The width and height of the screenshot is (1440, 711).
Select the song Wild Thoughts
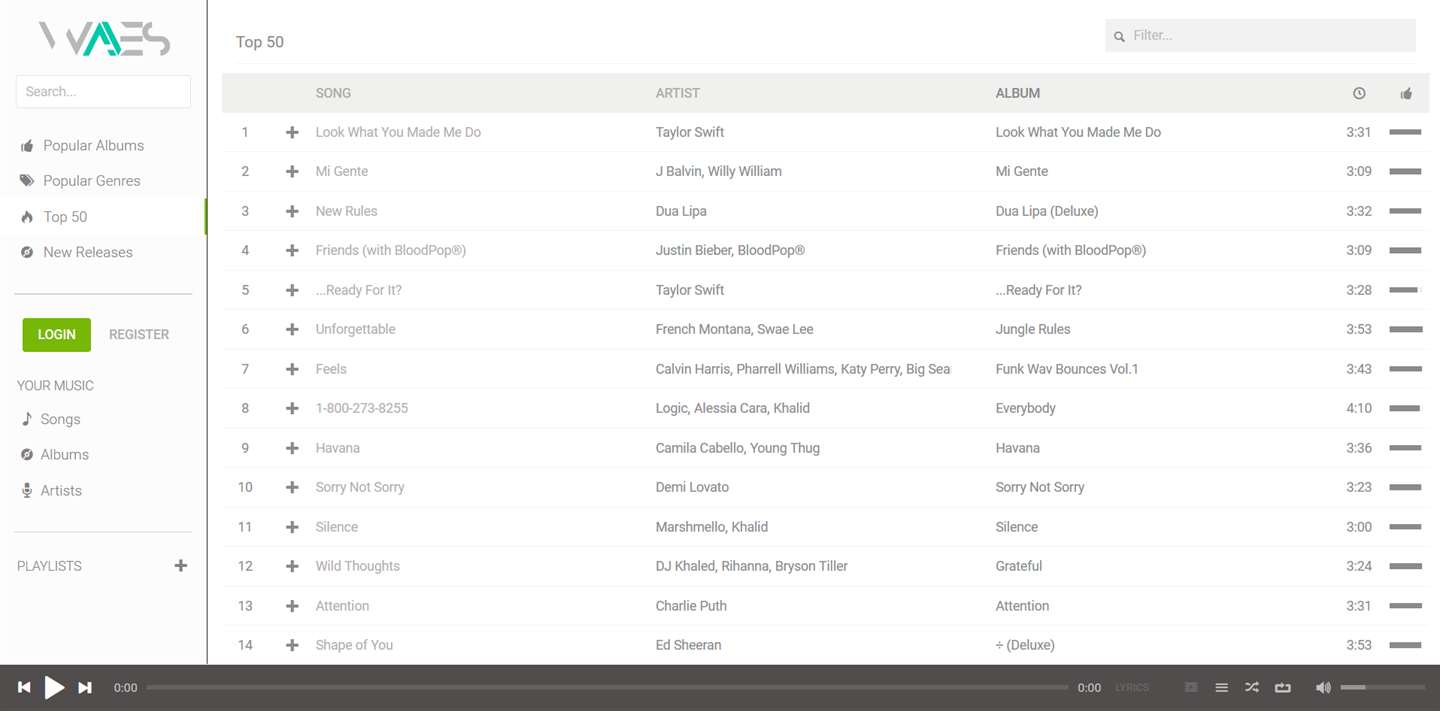(x=357, y=566)
